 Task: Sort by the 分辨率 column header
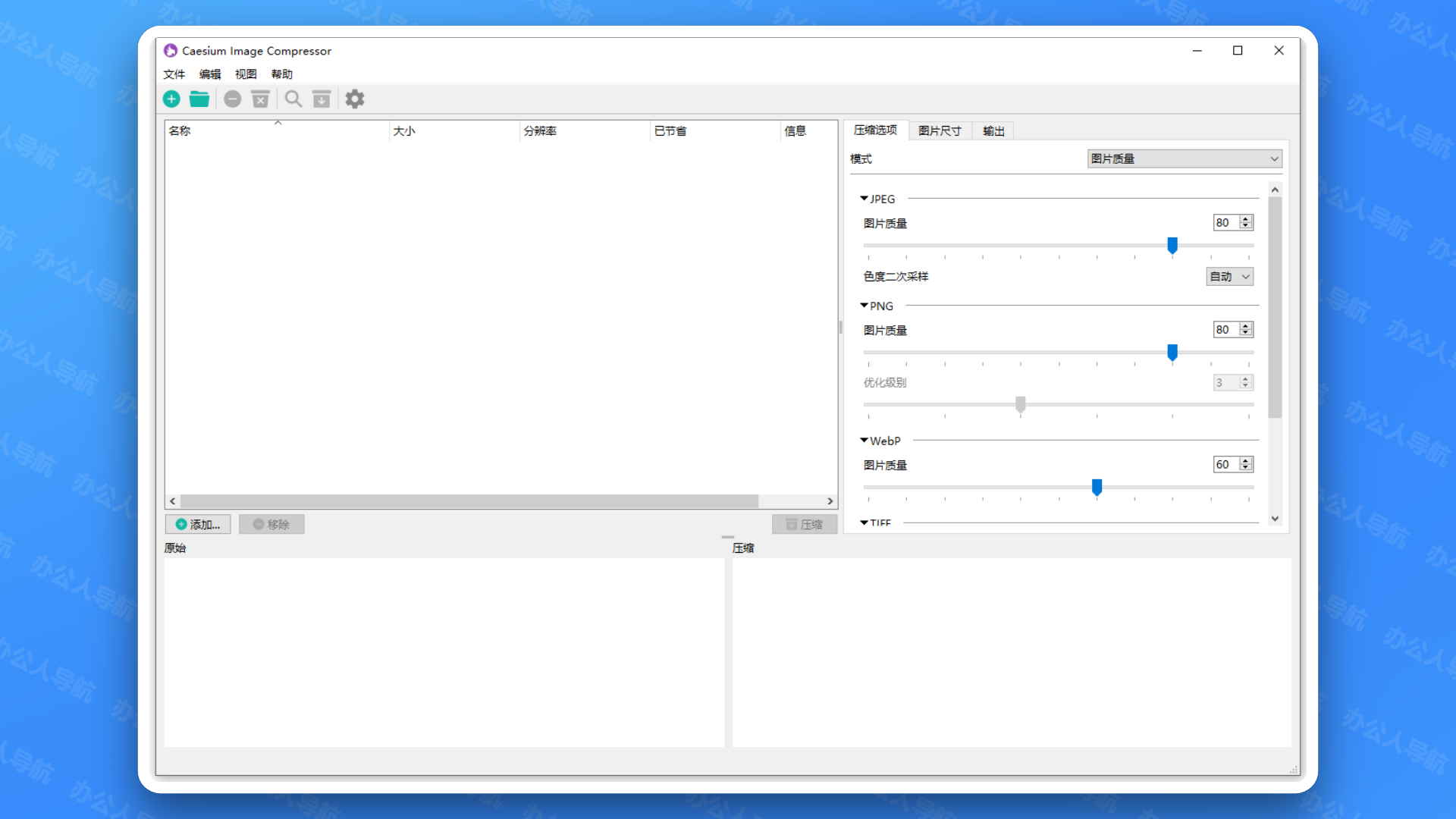click(585, 130)
